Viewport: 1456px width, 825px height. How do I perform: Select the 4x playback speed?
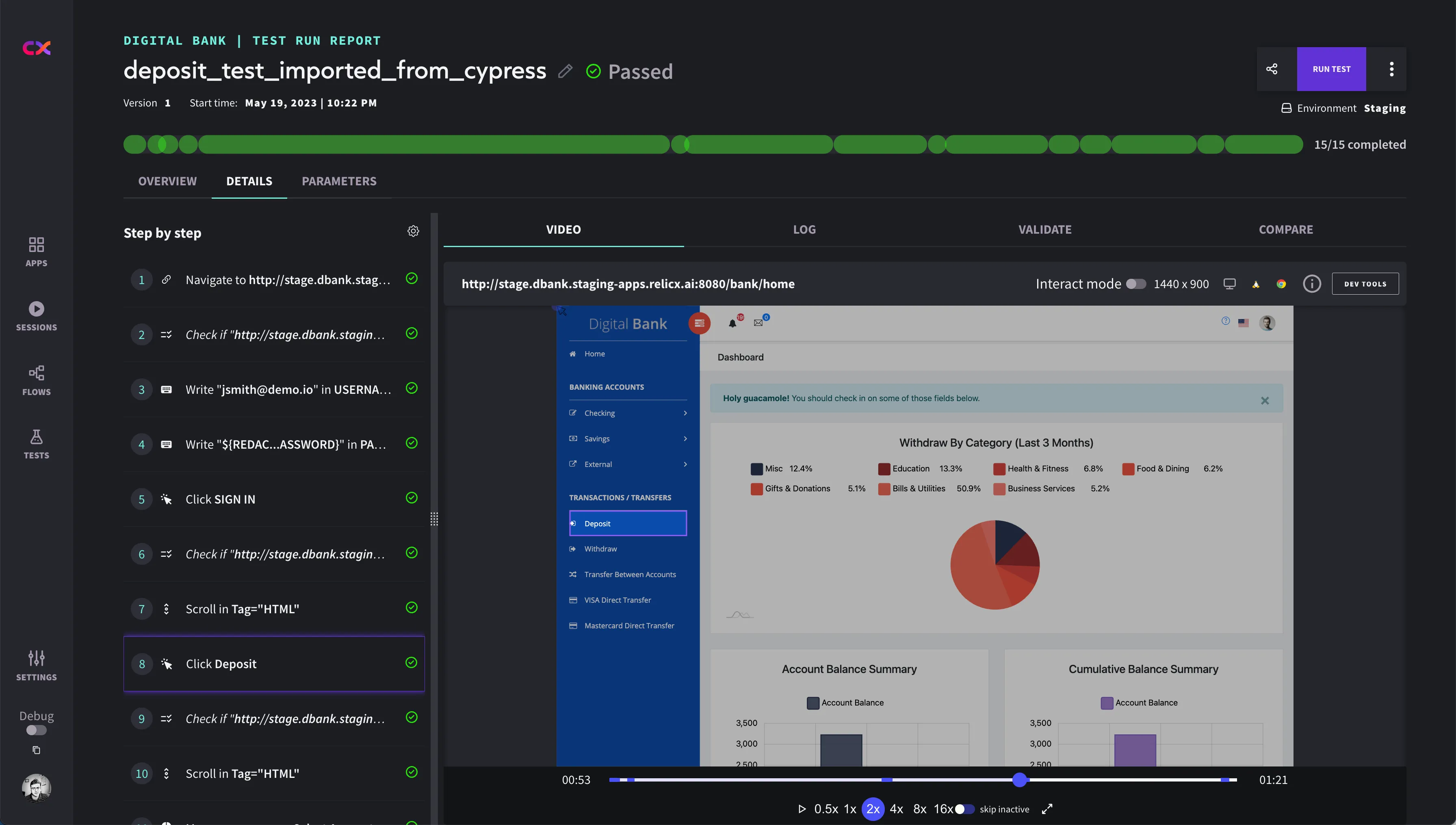click(x=897, y=809)
